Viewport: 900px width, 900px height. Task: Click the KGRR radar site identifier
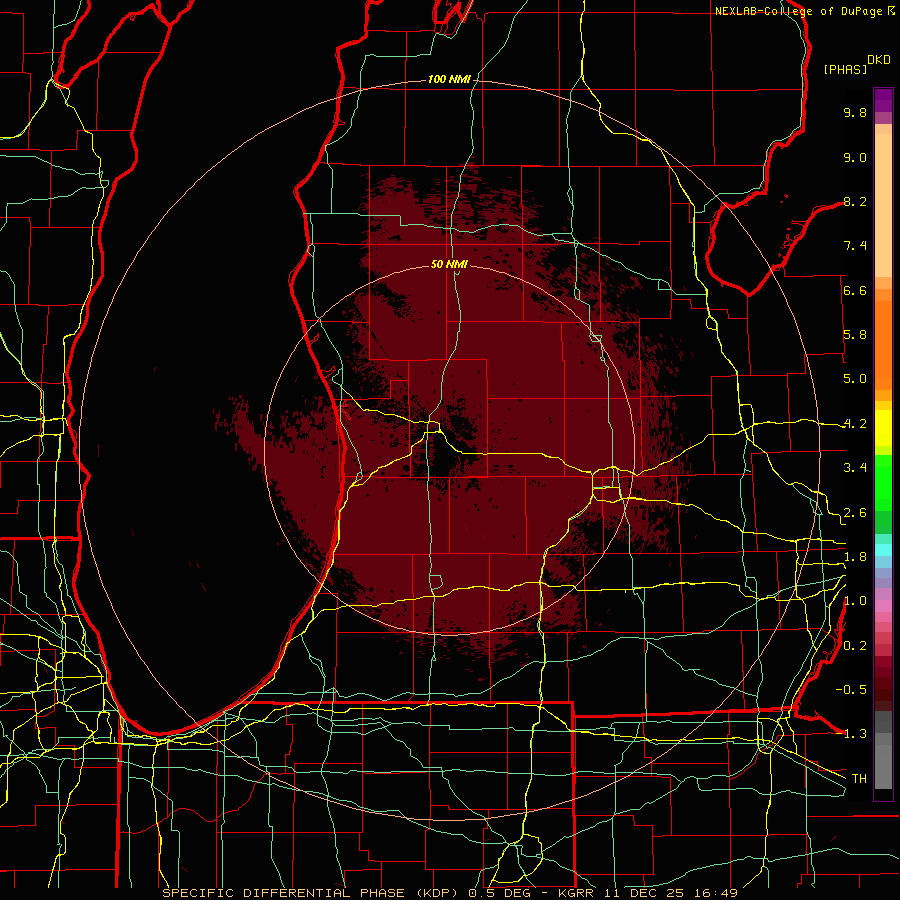click(575, 893)
